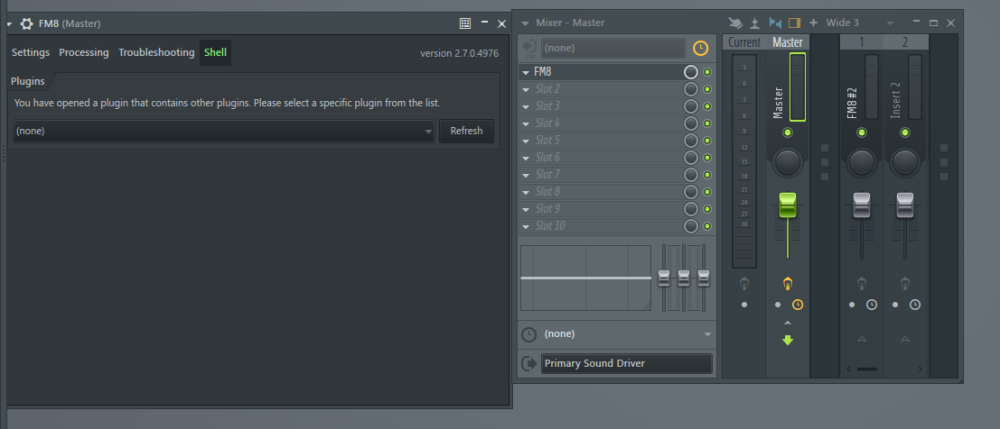Click the mixer multi-touch control hand icon
The image size is (1000, 429).
pos(735,23)
